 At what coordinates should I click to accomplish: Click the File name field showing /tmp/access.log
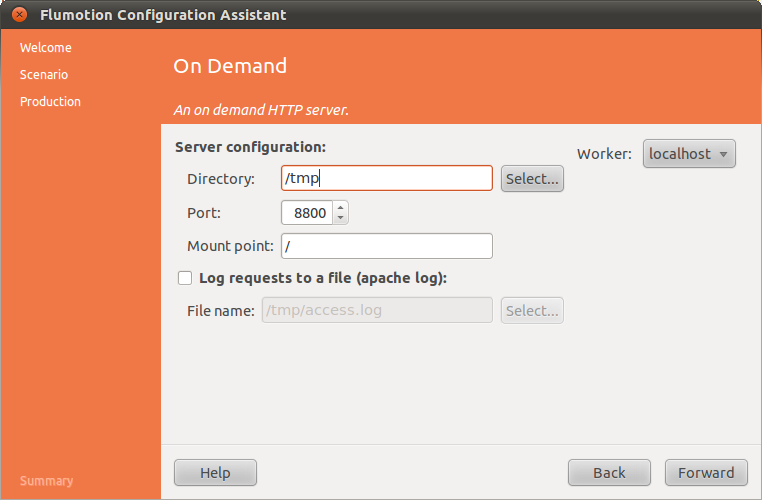coord(377,310)
